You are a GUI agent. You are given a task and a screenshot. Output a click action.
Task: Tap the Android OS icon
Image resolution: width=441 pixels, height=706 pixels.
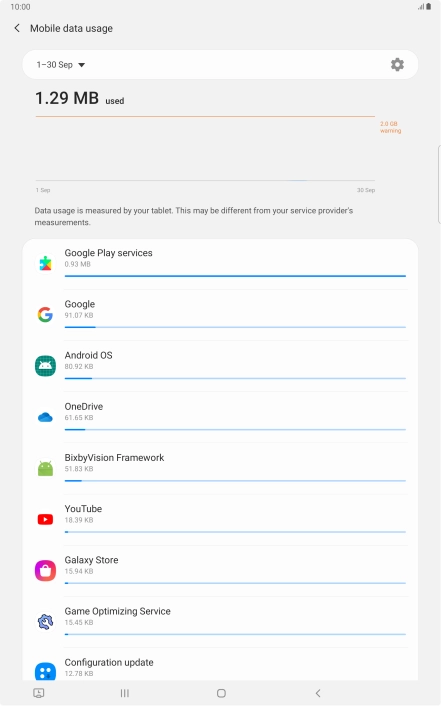point(45,366)
